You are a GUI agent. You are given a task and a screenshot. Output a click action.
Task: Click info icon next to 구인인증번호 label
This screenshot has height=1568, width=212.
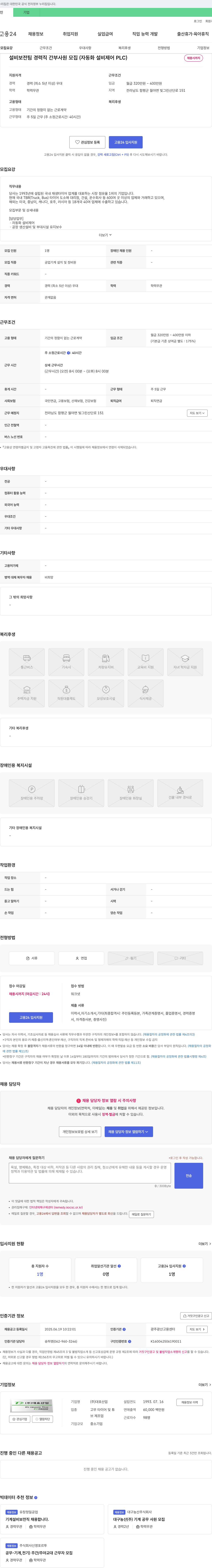(x=130, y=1341)
